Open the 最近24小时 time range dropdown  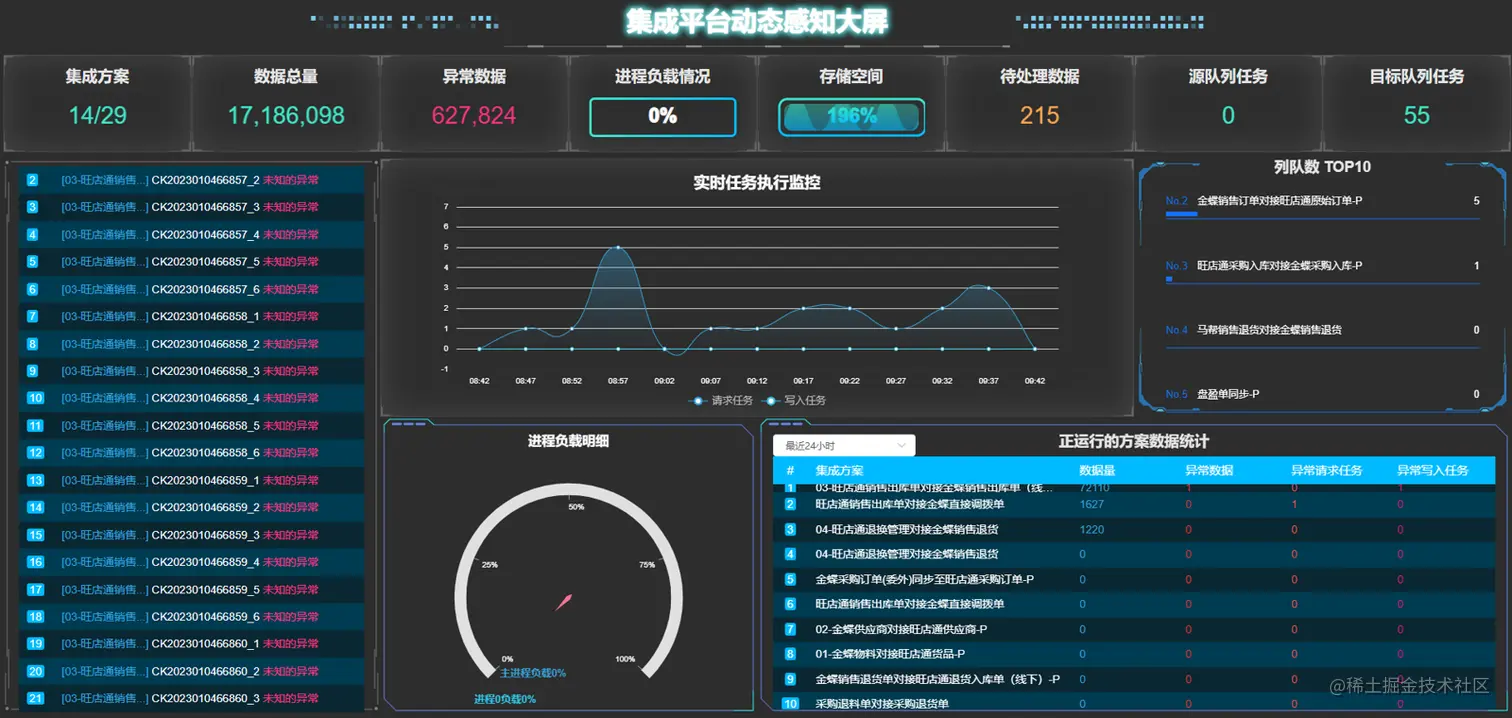click(x=843, y=444)
